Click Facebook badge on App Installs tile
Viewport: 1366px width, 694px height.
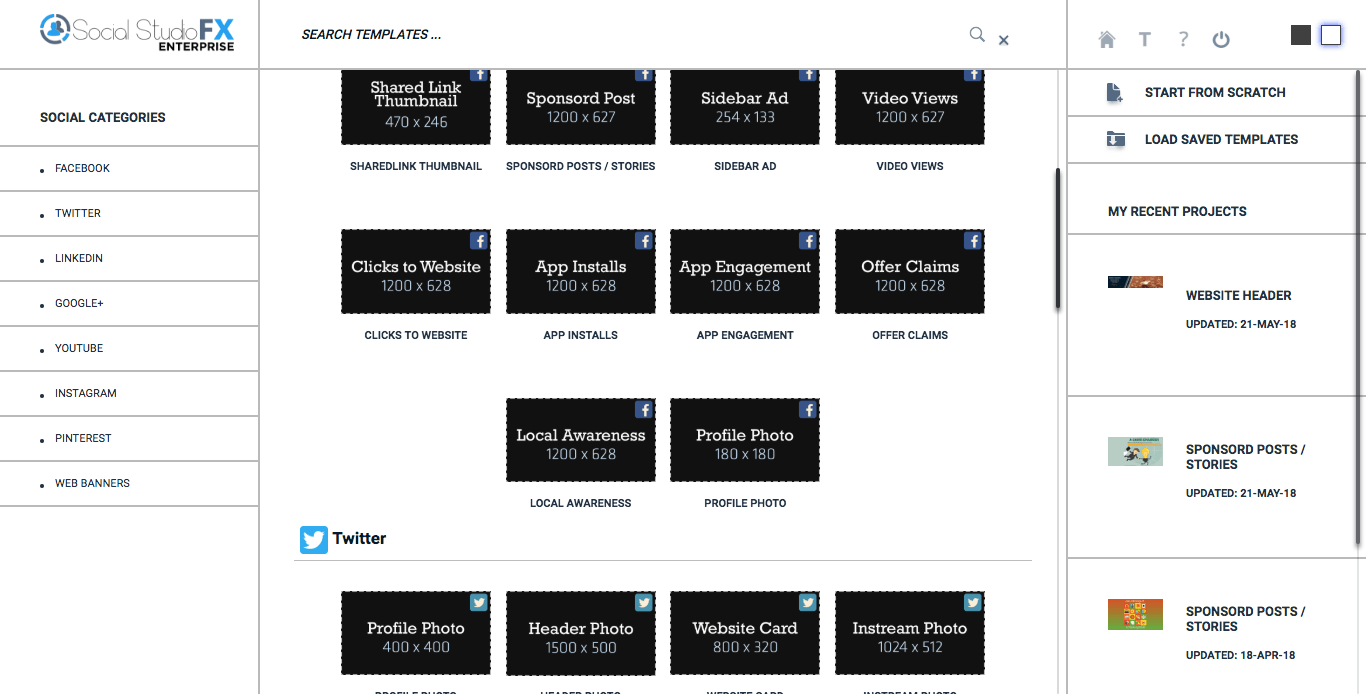644,241
